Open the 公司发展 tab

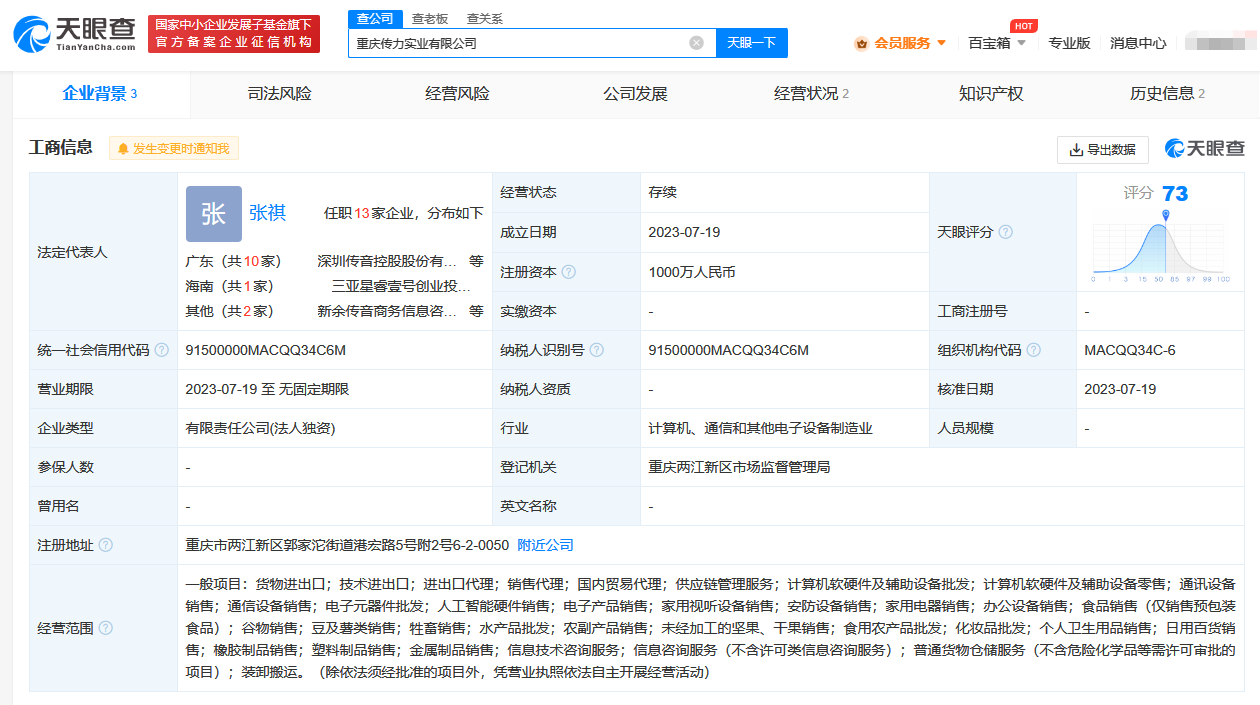635,94
